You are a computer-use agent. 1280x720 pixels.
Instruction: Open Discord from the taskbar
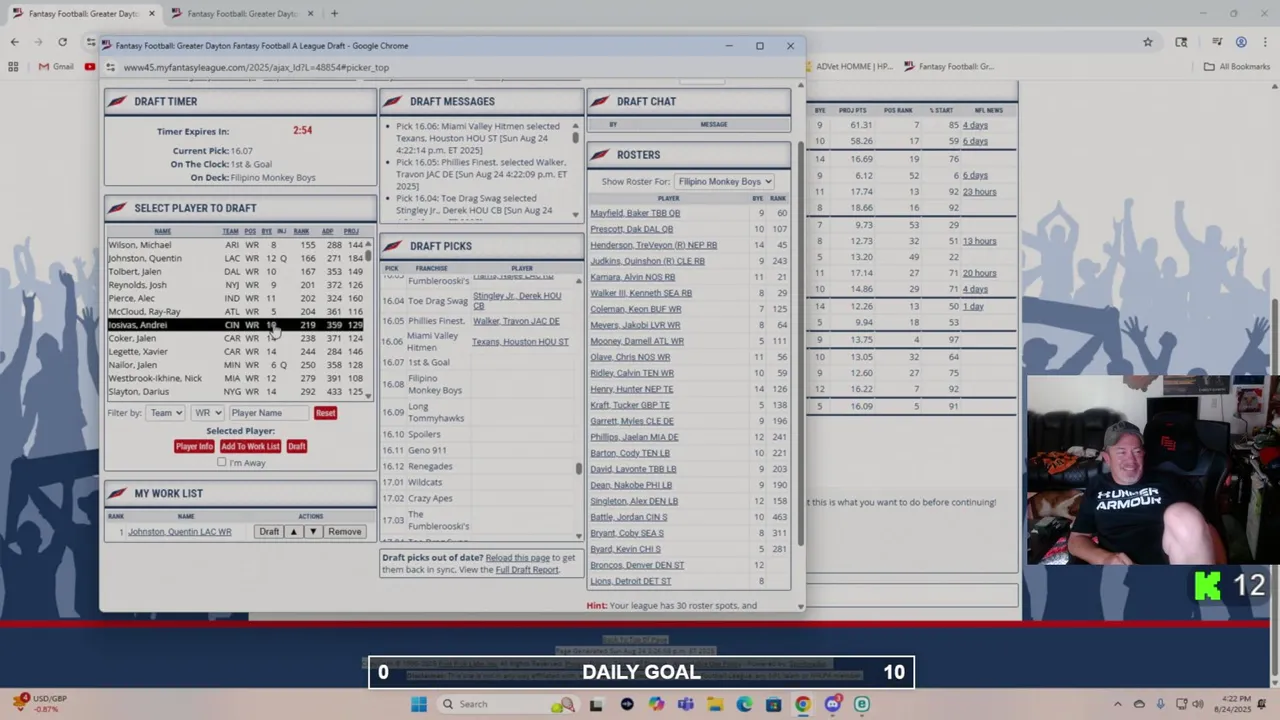[x=832, y=704]
